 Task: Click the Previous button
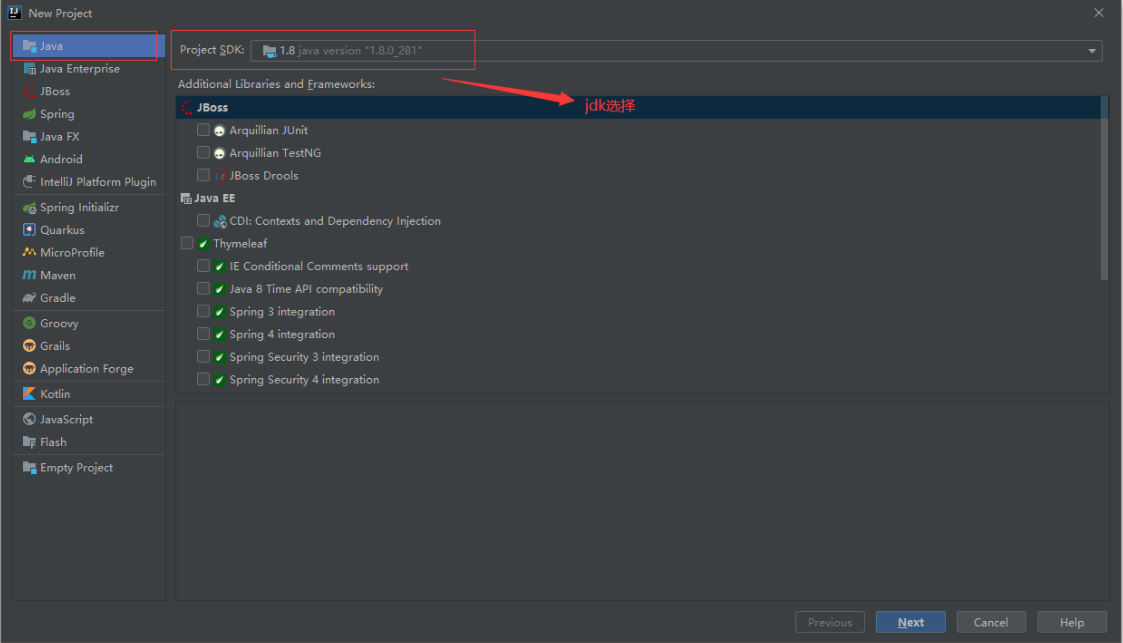(x=829, y=622)
